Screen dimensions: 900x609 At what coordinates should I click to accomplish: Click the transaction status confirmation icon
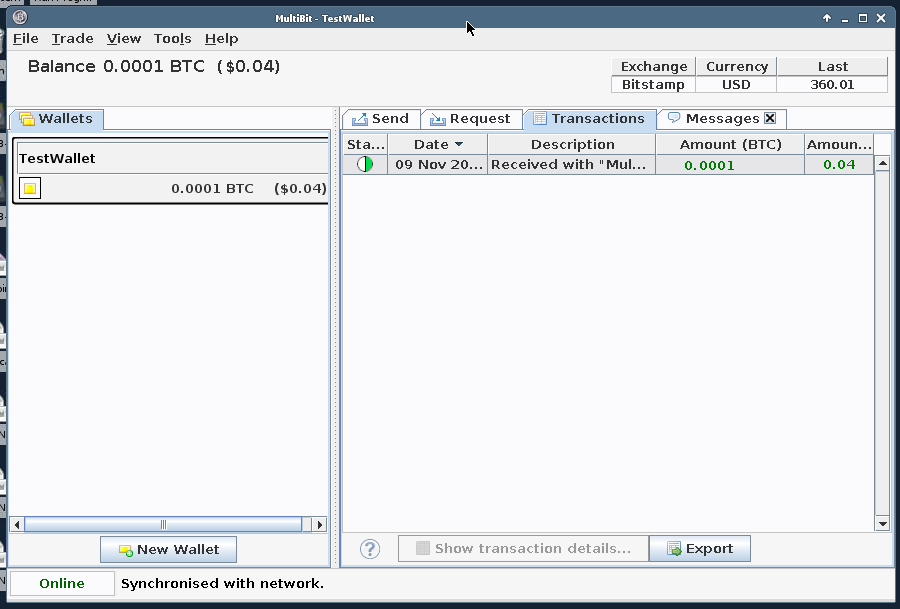point(365,164)
